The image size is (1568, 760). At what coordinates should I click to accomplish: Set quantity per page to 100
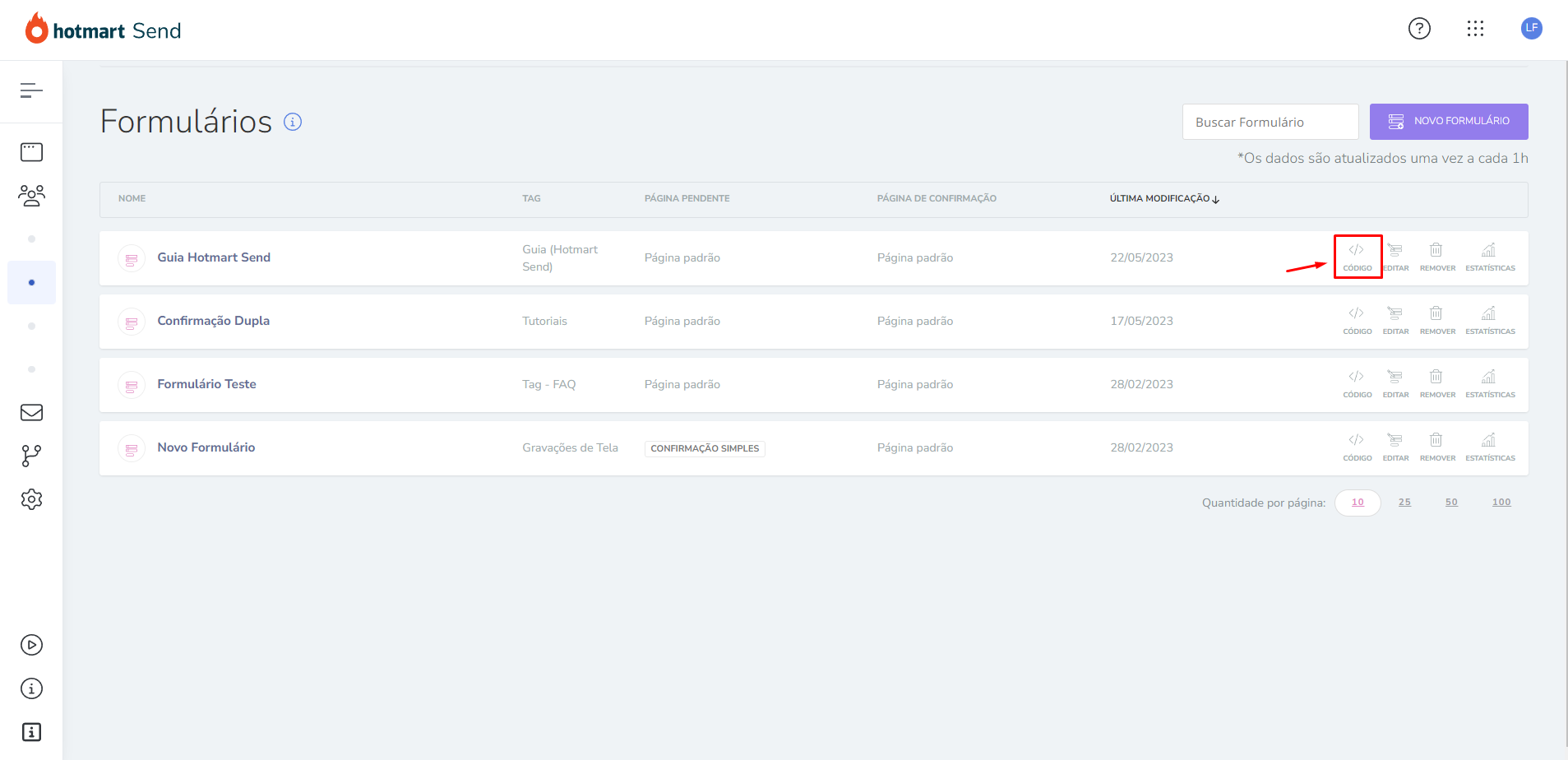click(1501, 503)
